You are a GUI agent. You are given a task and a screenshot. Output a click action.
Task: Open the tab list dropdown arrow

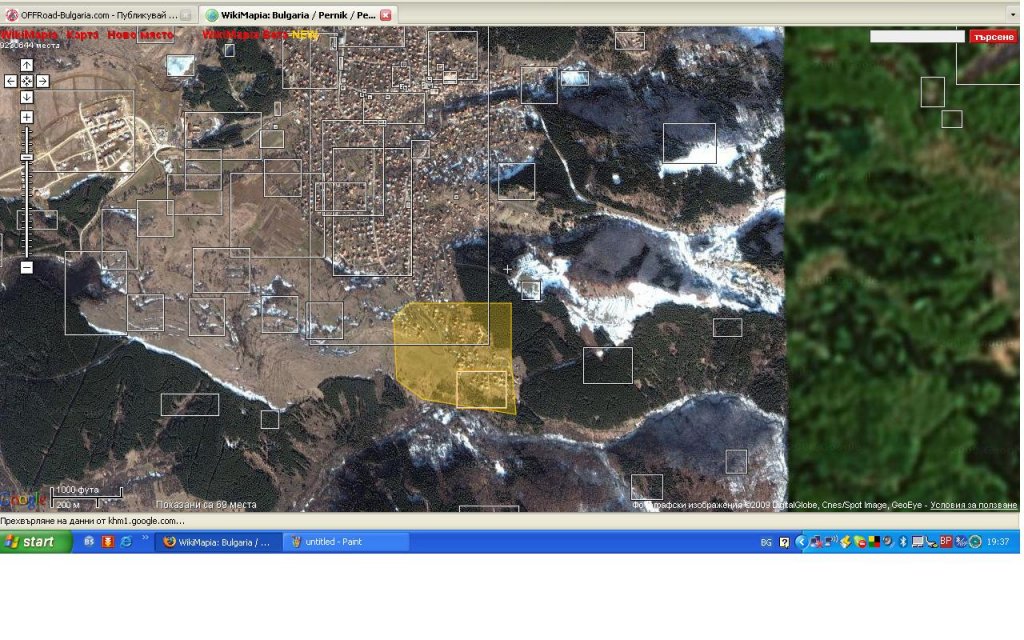point(1012,14)
